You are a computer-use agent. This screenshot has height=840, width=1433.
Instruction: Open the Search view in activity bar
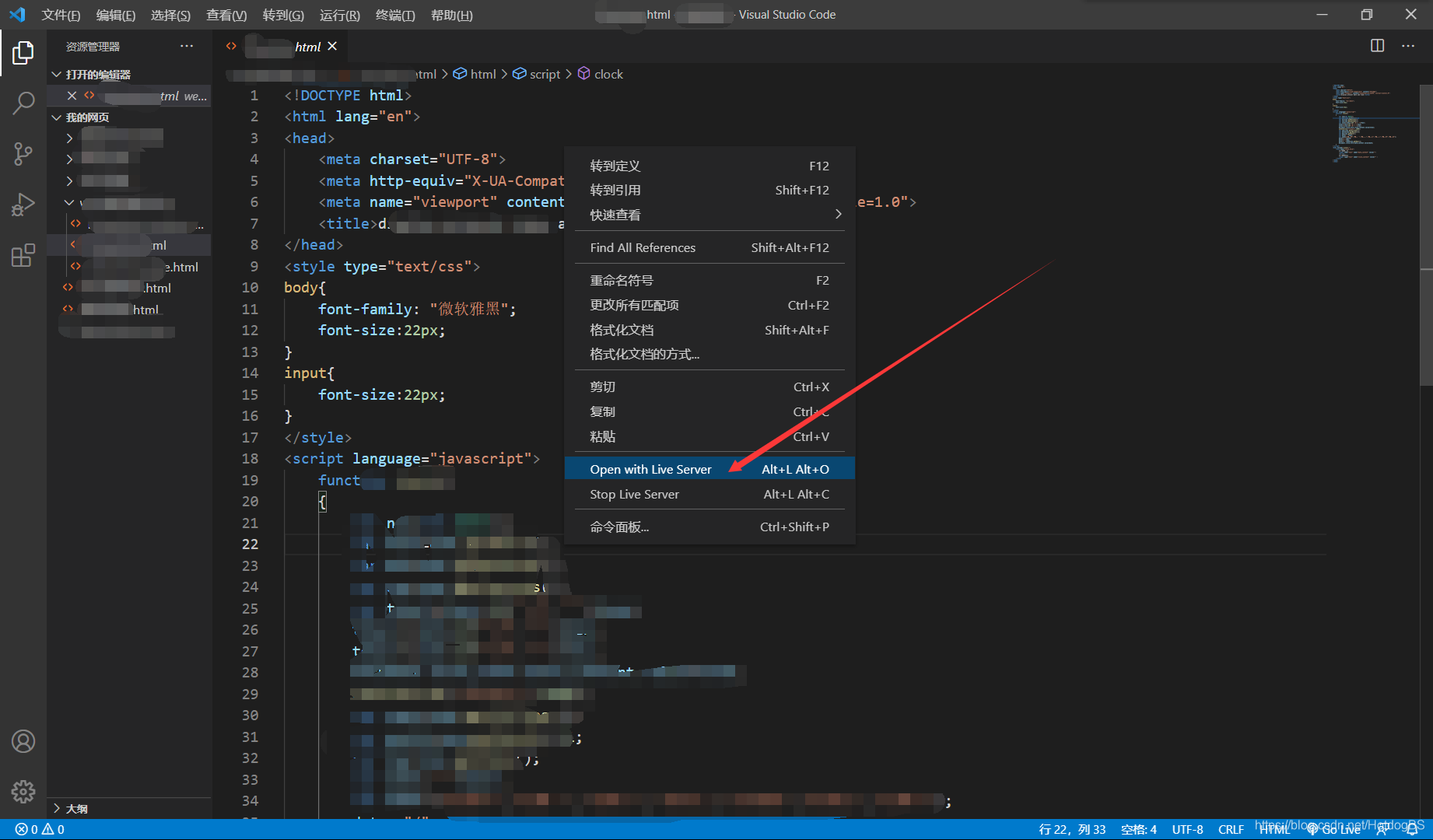tap(23, 103)
